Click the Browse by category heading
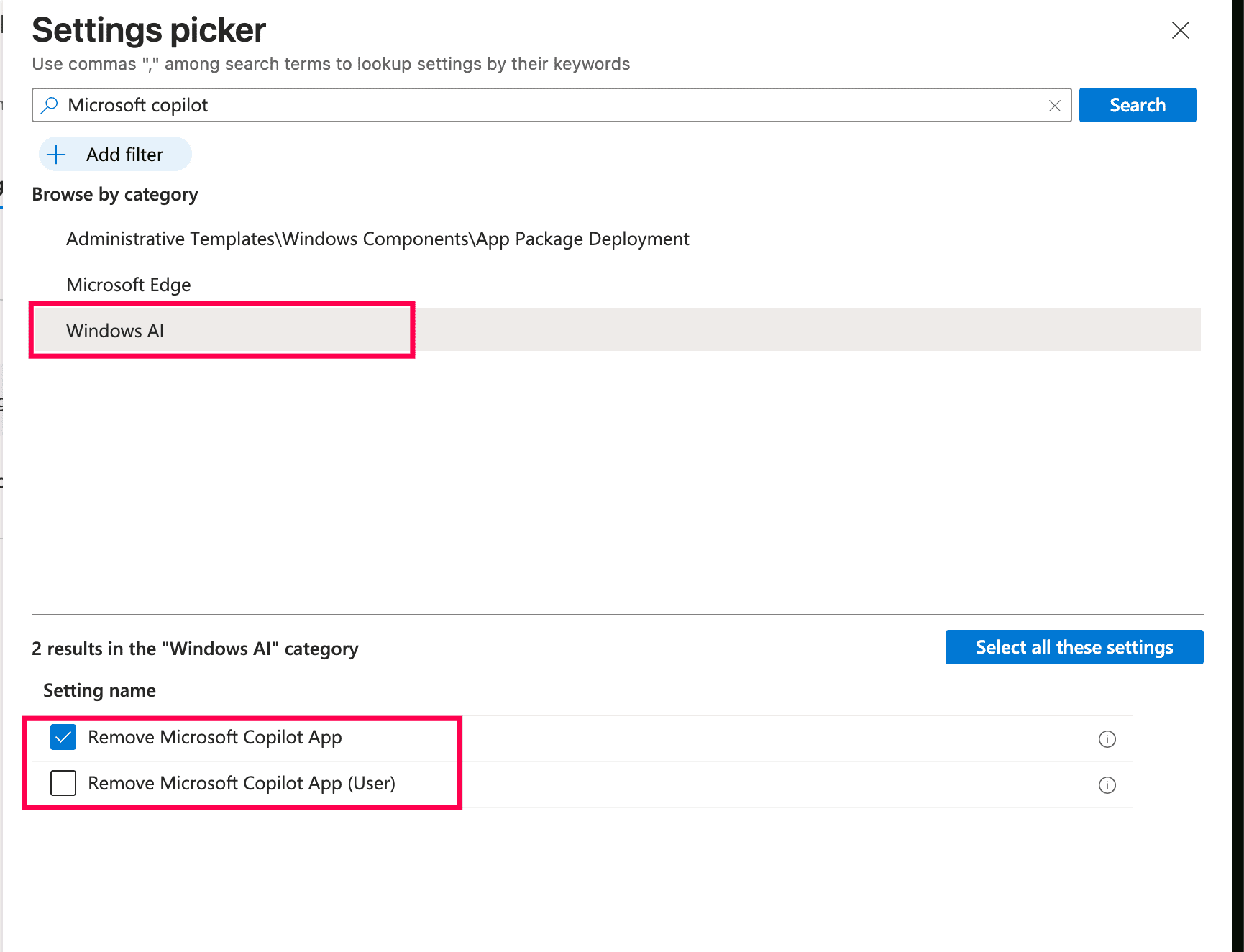This screenshot has height=952, width=1244. 114,194
